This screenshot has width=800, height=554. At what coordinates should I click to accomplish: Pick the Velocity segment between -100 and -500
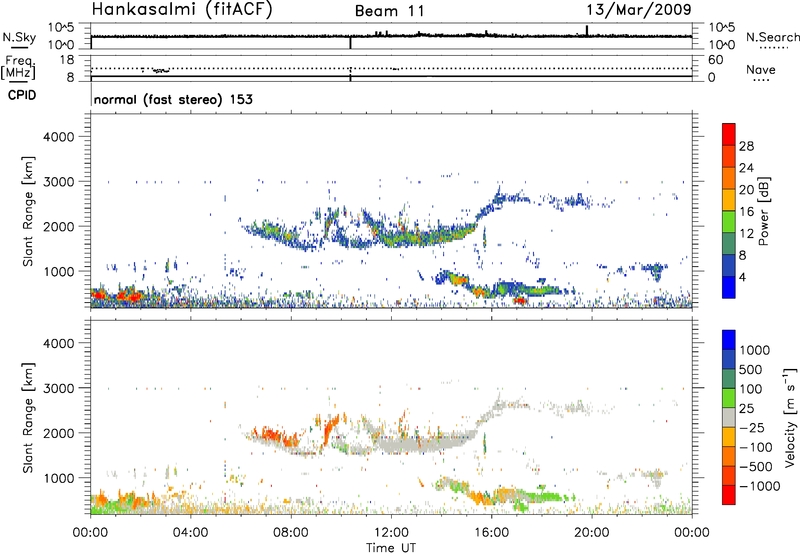tap(729, 456)
